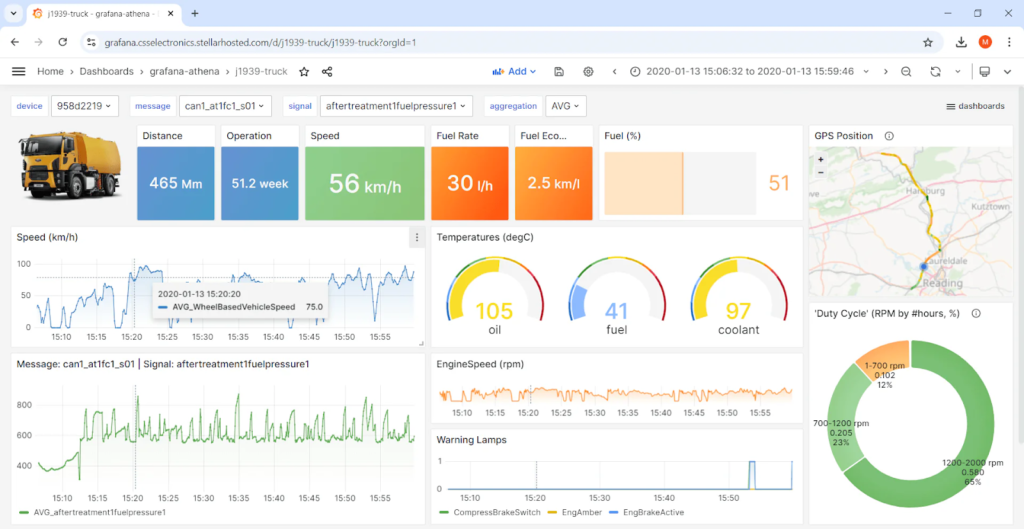The image size is (1024, 529).
Task: Go to Dashboards in the breadcrumb
Action: (106, 72)
